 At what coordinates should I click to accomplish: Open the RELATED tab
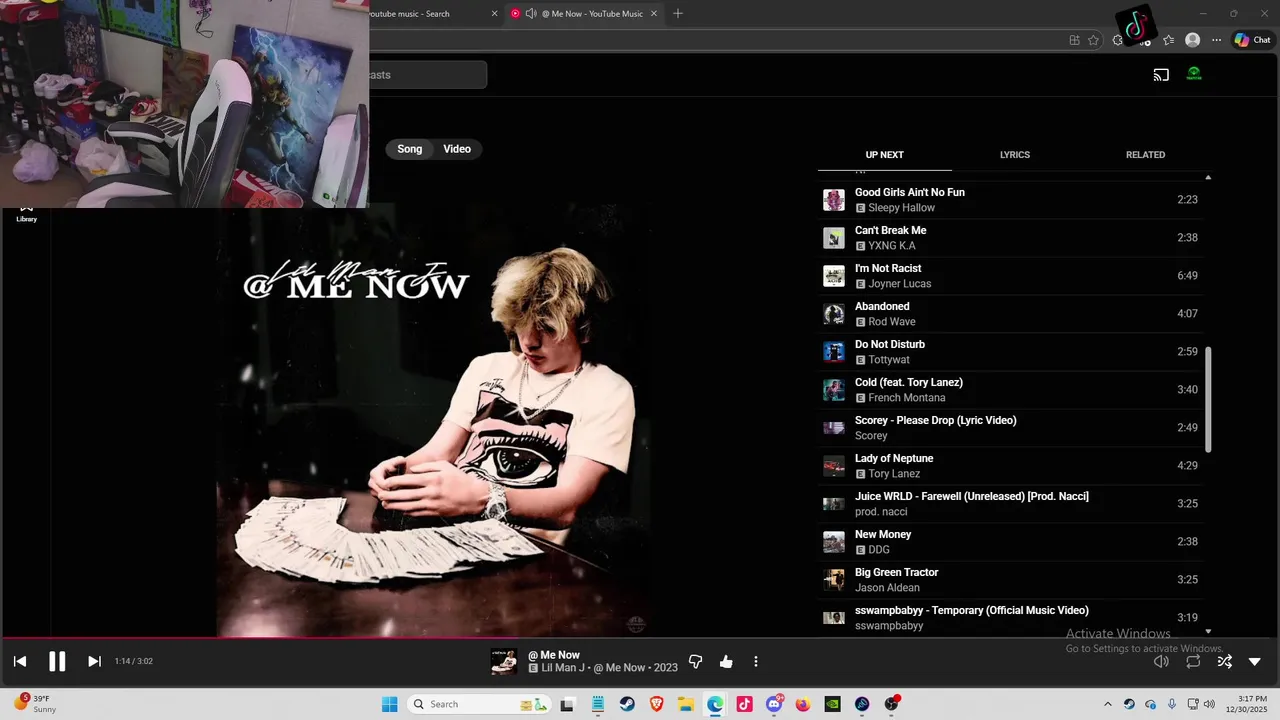coord(1145,155)
